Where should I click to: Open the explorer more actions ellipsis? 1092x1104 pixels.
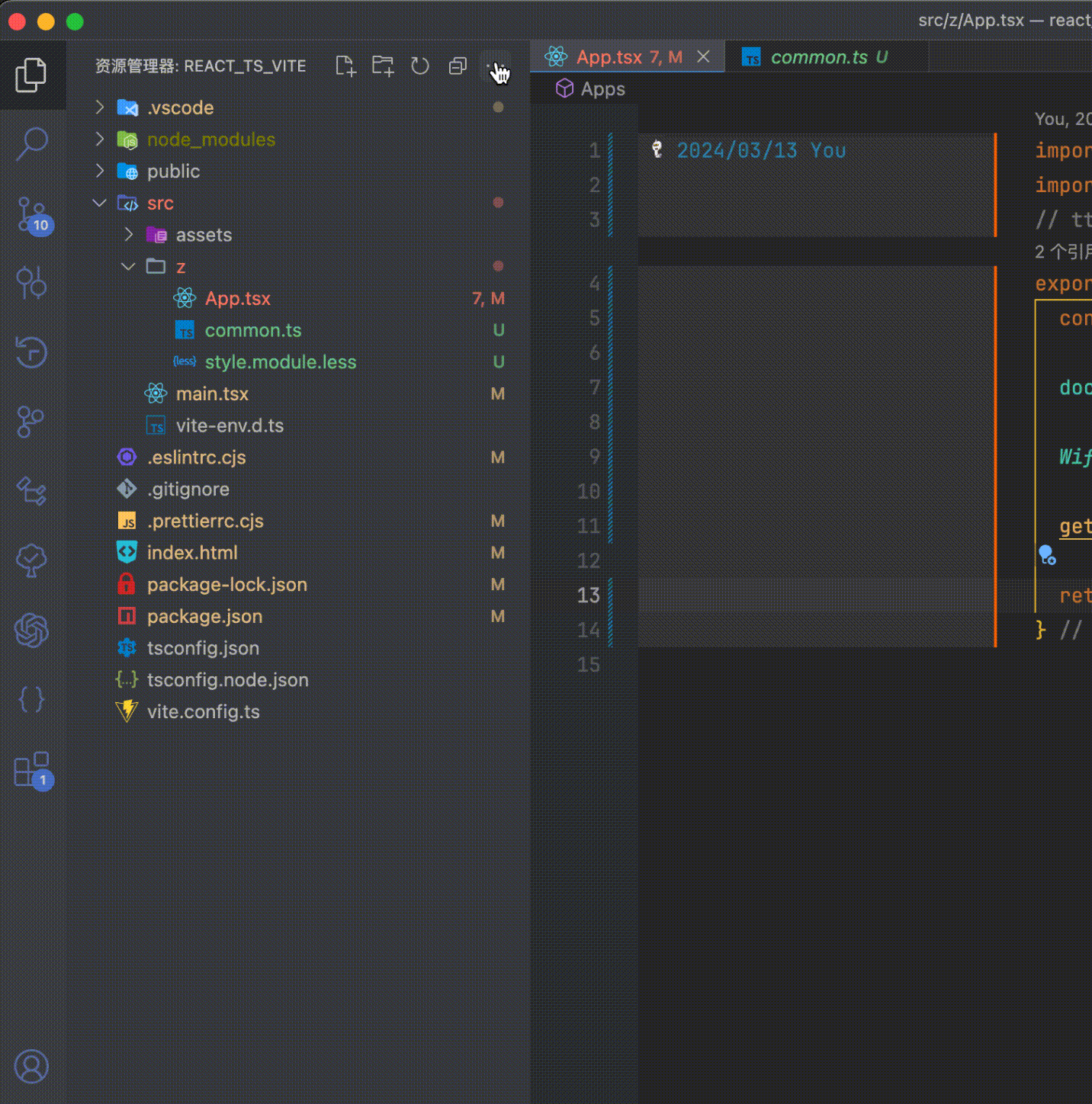coord(495,66)
